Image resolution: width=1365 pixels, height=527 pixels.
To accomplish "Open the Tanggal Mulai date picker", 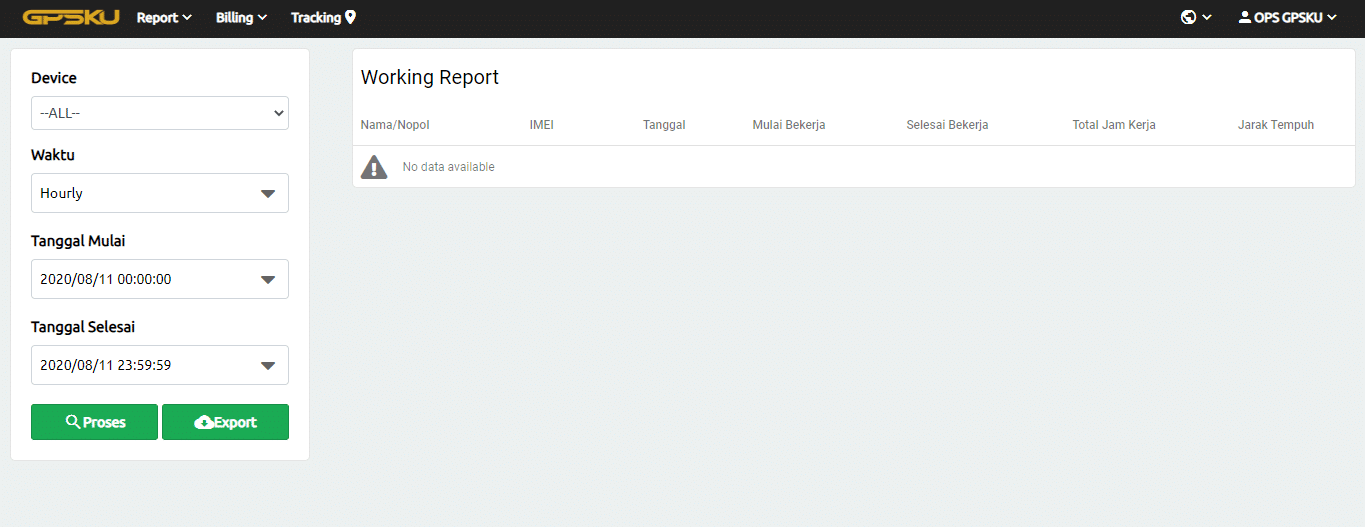I will [x=160, y=279].
